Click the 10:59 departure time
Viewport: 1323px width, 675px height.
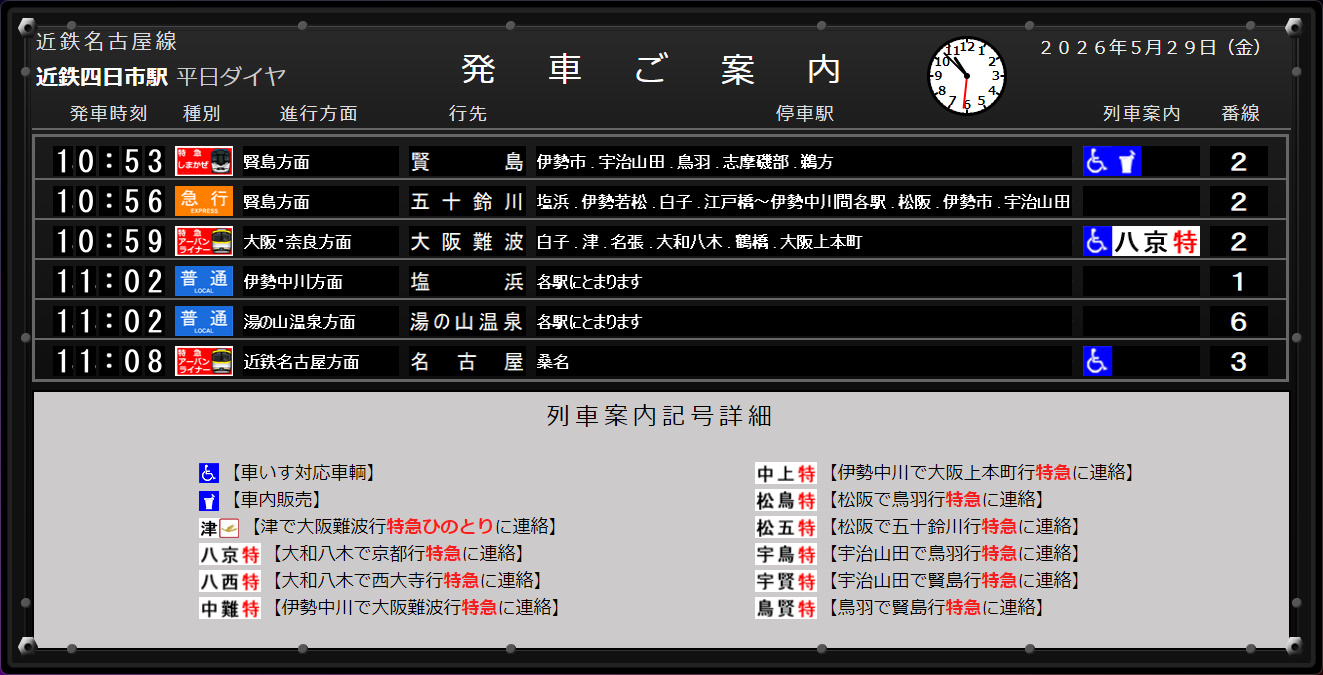[x=109, y=241]
